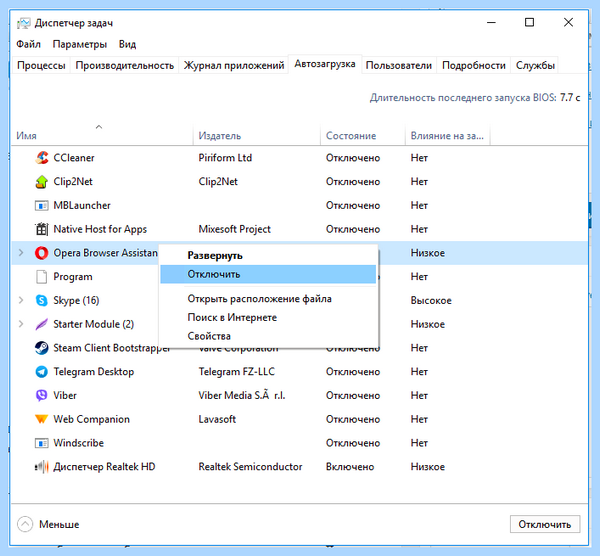The width and height of the screenshot is (600, 556).
Task: Click the circled arrow icon next to Меньше
Action: 25,524
